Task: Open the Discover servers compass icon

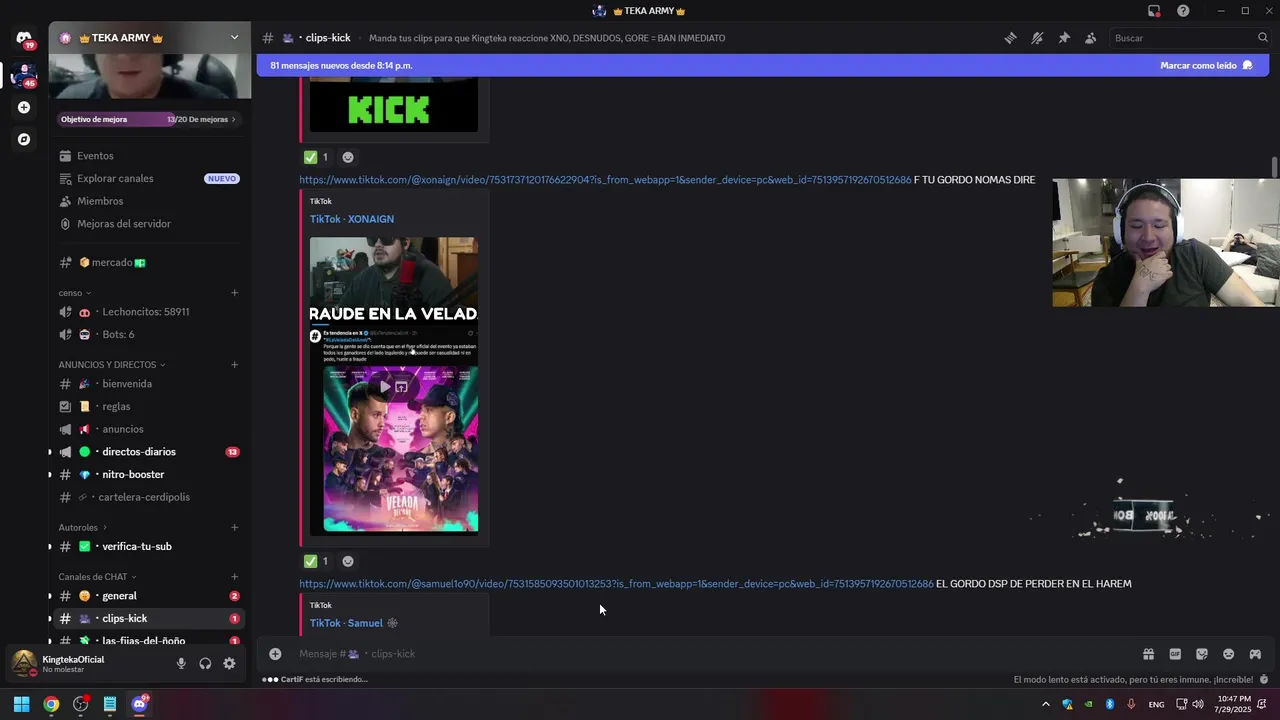Action: 24,139
